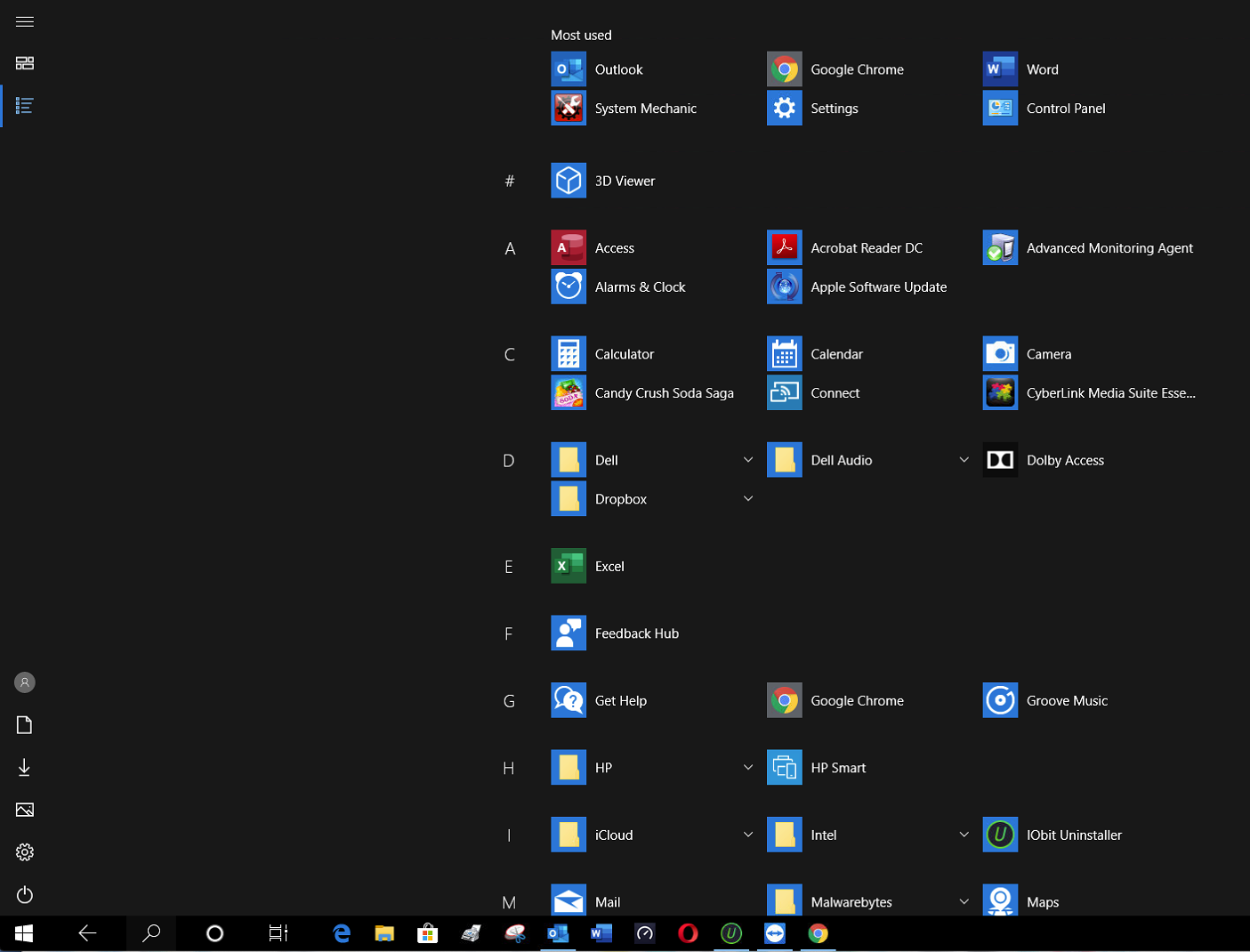Open Opera browser from taskbar
The image size is (1250, 952).
(688, 933)
